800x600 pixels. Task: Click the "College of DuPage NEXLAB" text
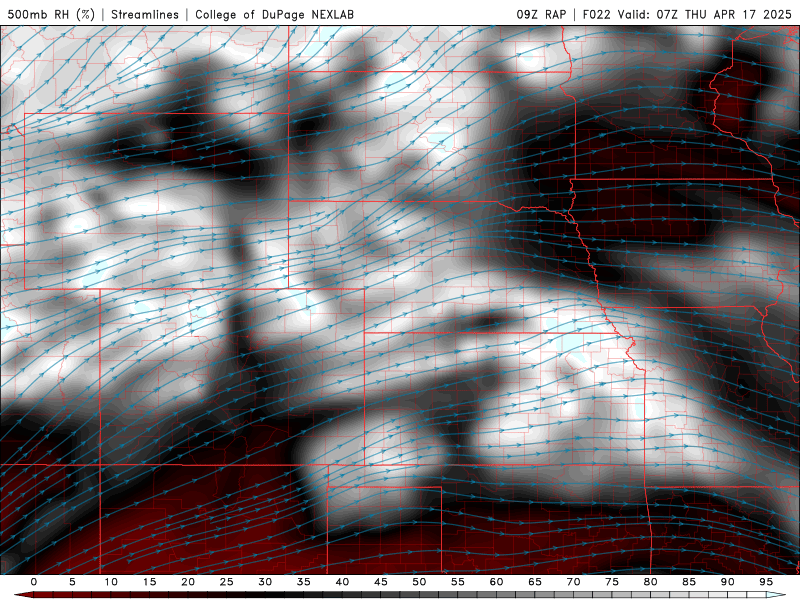coord(274,14)
